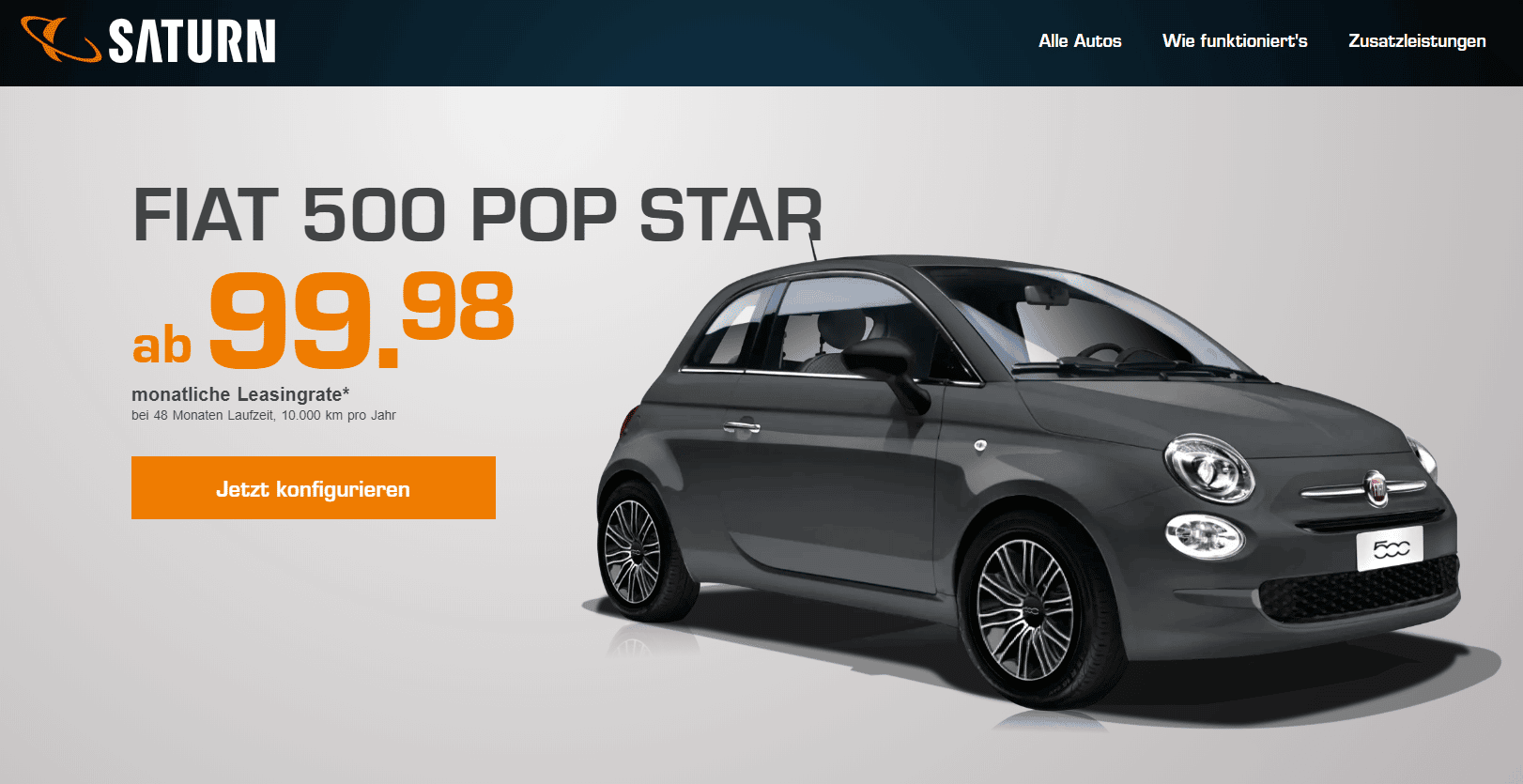The image size is (1523, 784).
Task: Click the large round upper headlight
Action: pyautogui.click(x=1208, y=468)
